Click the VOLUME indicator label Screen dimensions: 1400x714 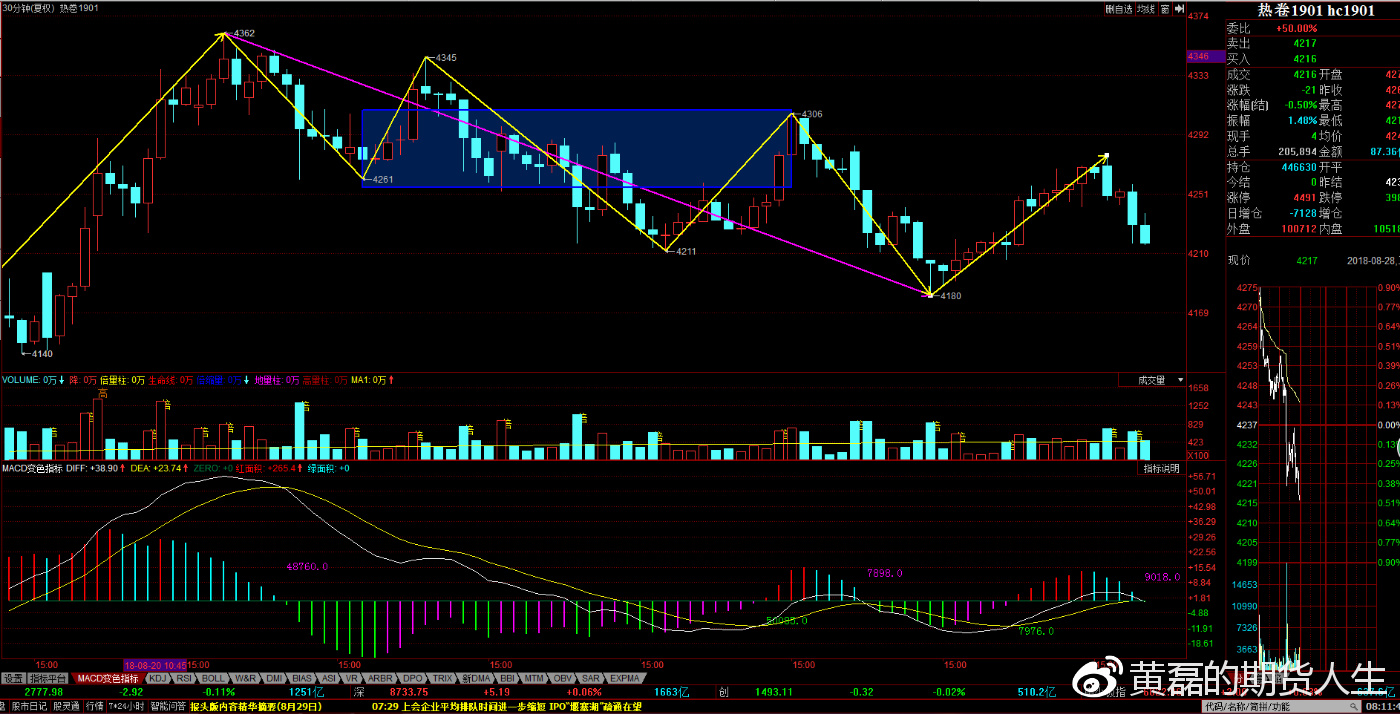(20, 380)
